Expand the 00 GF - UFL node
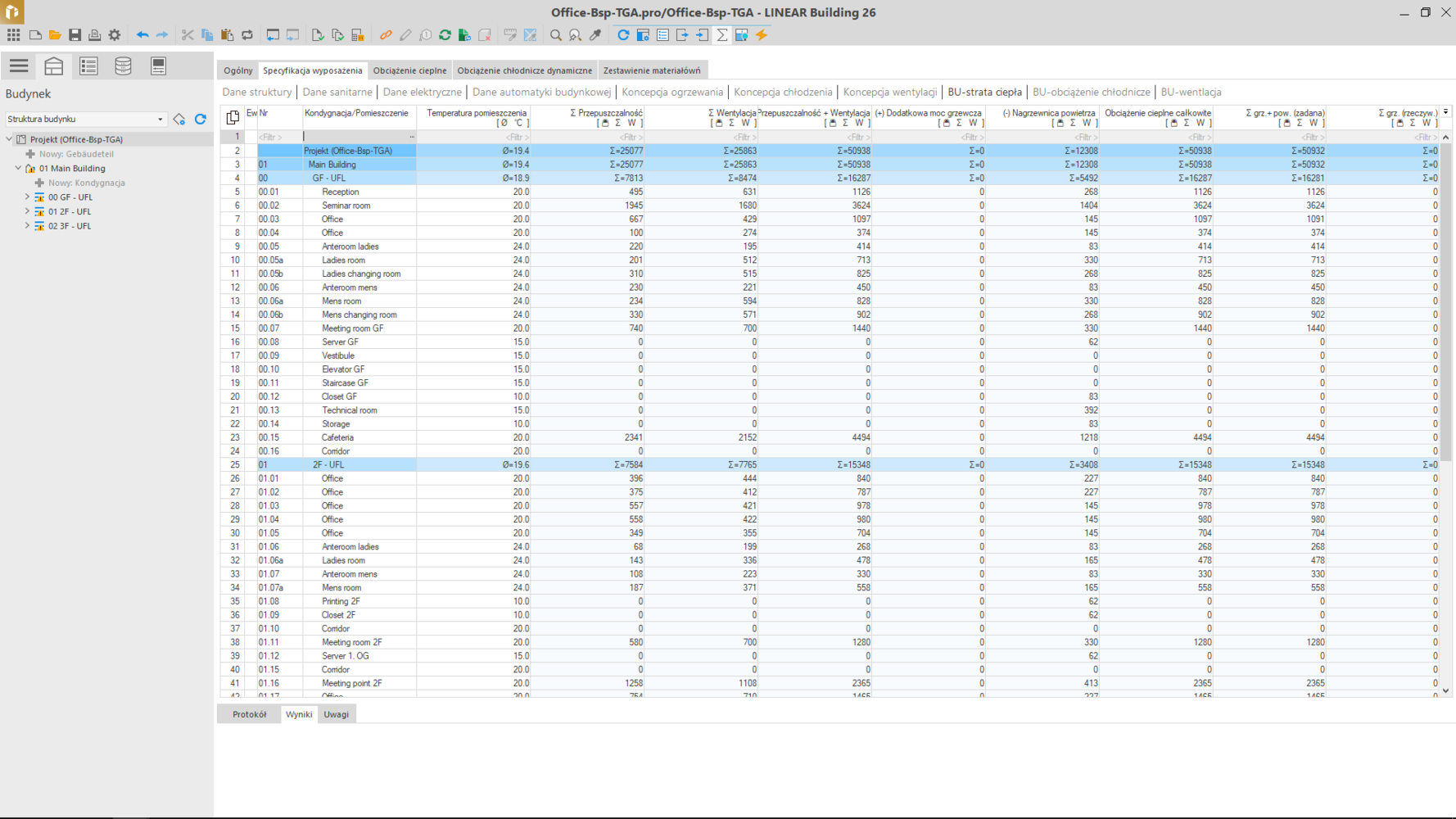Image resolution: width=1456 pixels, height=819 pixels. click(x=27, y=197)
